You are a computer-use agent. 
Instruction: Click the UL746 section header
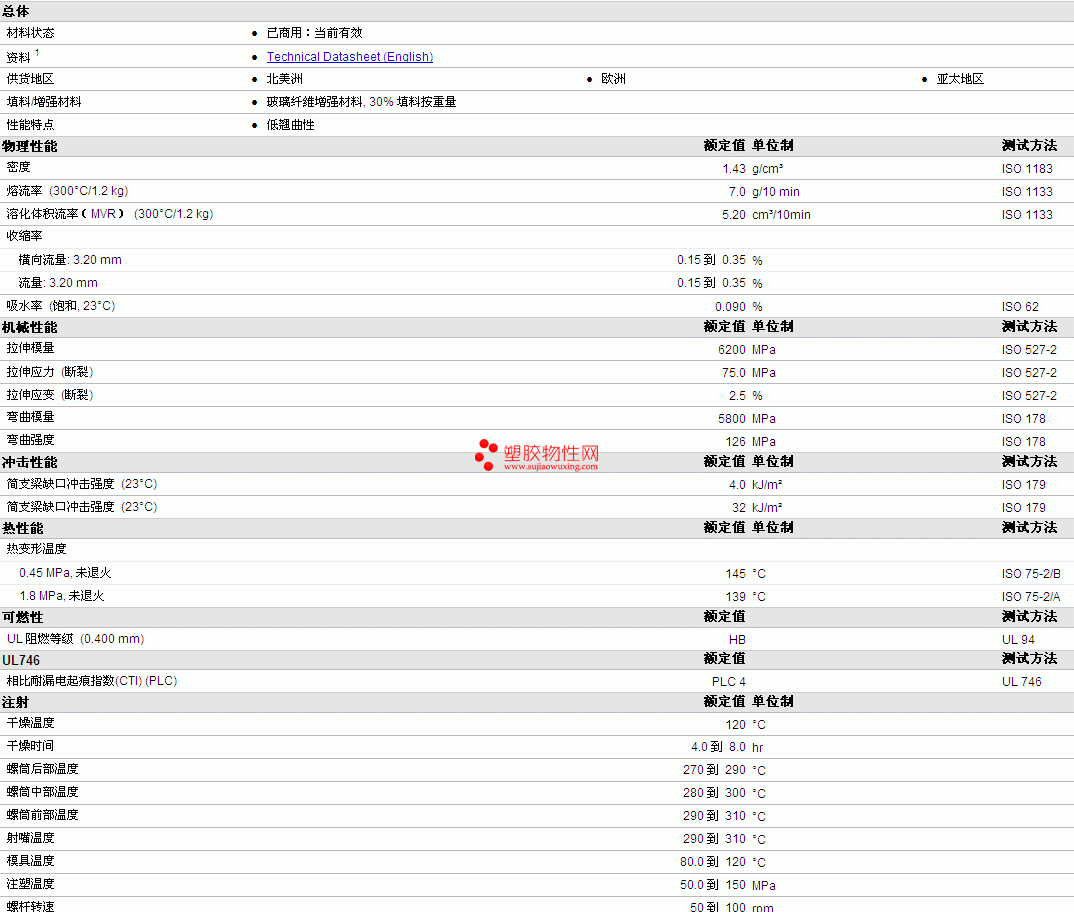[x=21, y=660]
